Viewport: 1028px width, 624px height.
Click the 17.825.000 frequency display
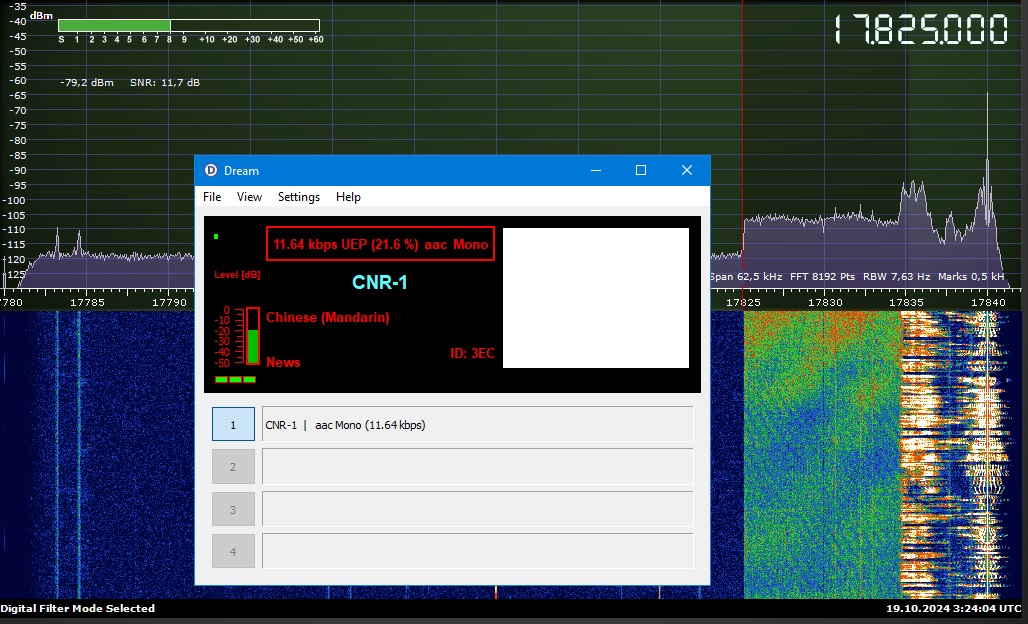point(920,29)
